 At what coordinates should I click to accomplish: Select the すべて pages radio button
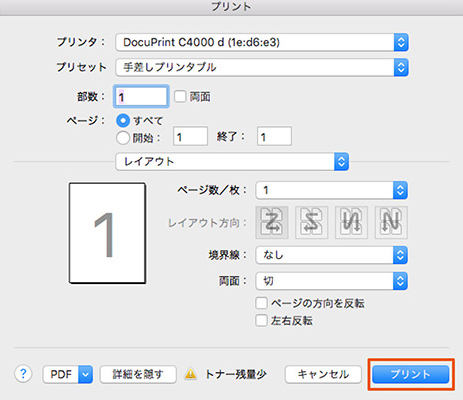(123, 120)
